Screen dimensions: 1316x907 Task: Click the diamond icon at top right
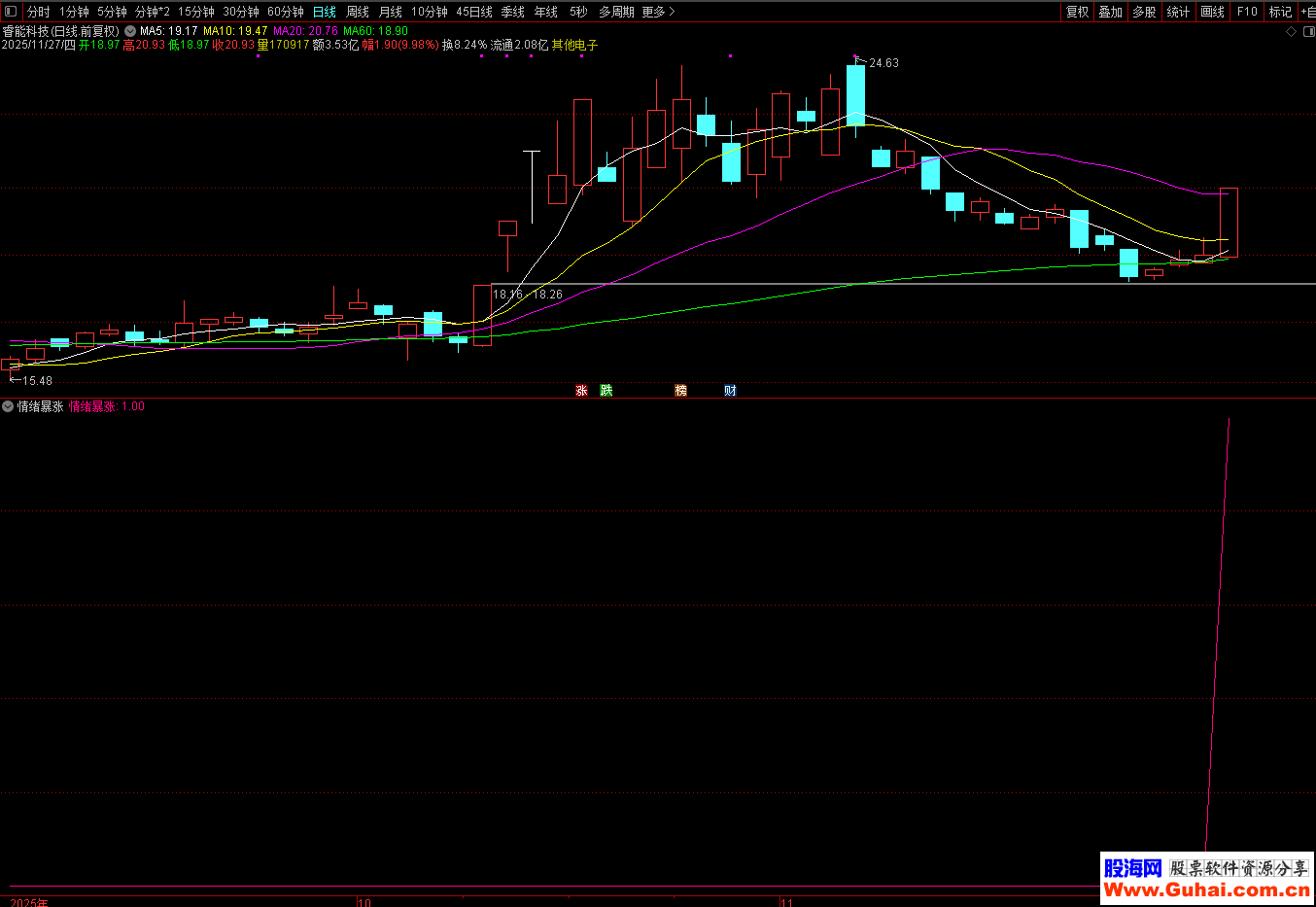[1292, 31]
